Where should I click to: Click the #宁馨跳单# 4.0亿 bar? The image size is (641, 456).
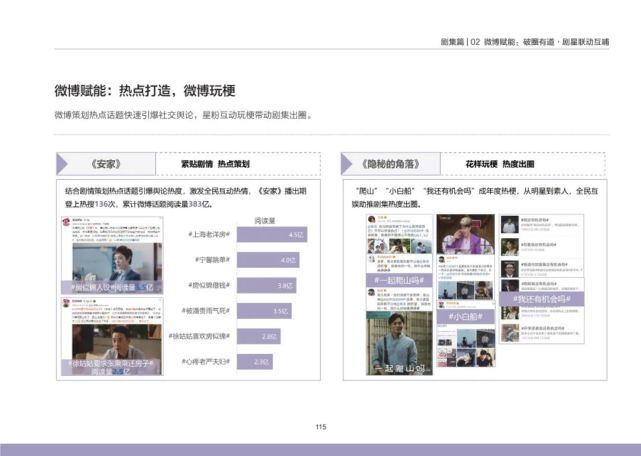268,260
